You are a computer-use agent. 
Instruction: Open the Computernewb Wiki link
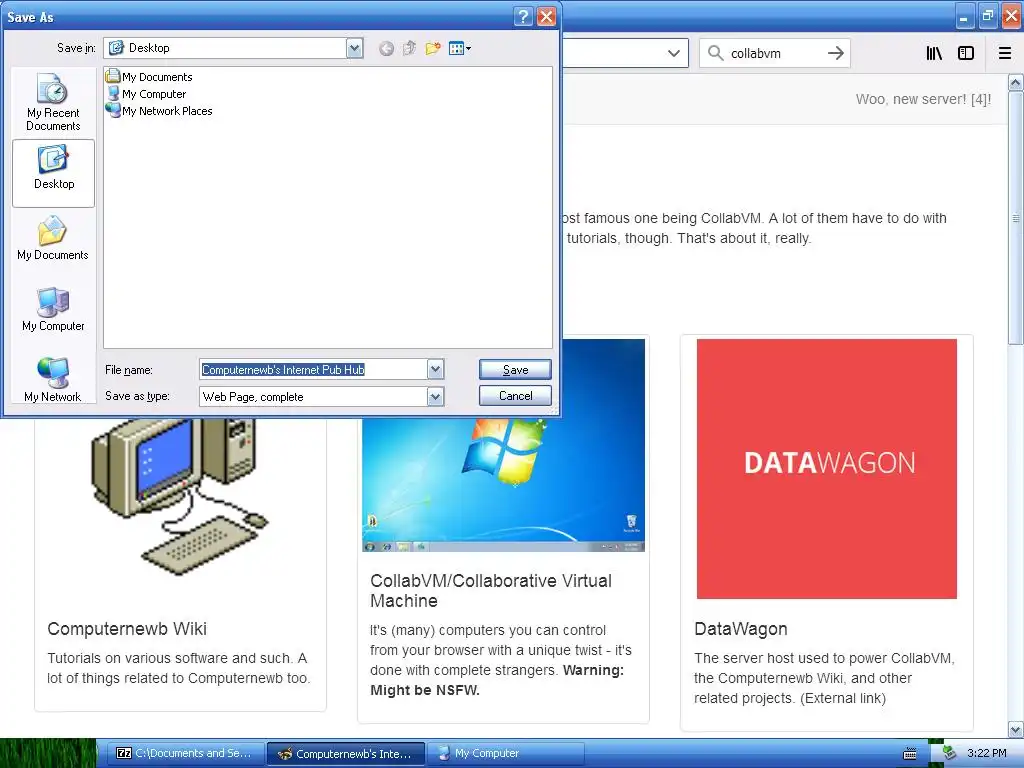click(x=127, y=629)
